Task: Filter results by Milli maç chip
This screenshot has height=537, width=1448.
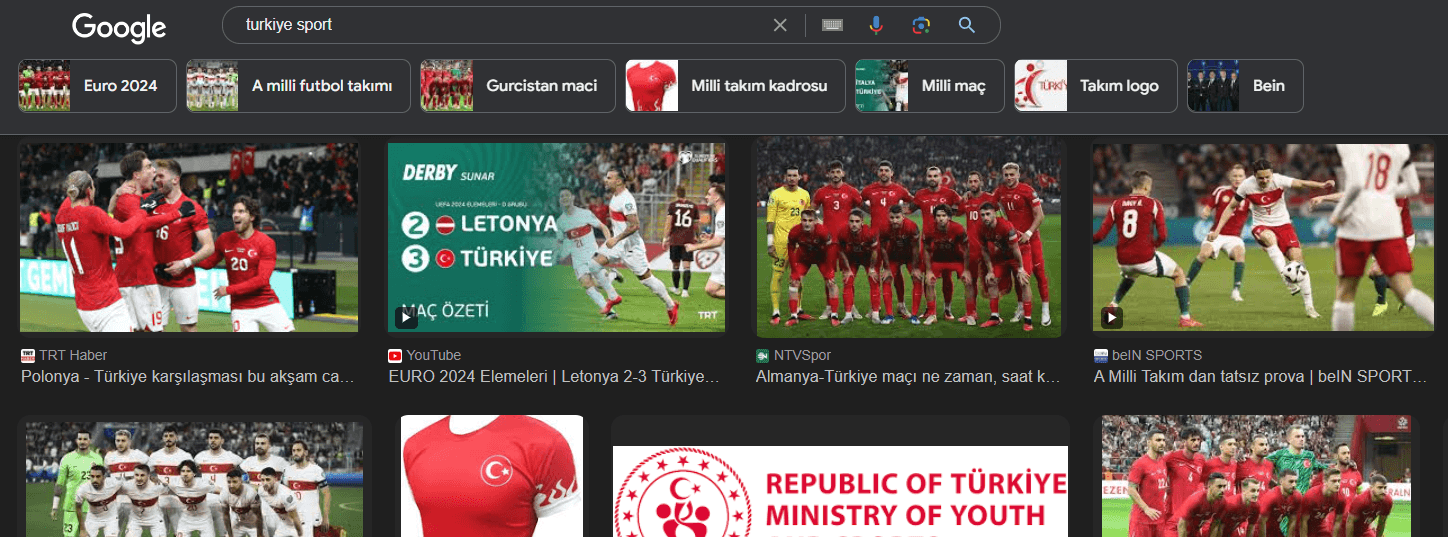Action: (x=929, y=86)
